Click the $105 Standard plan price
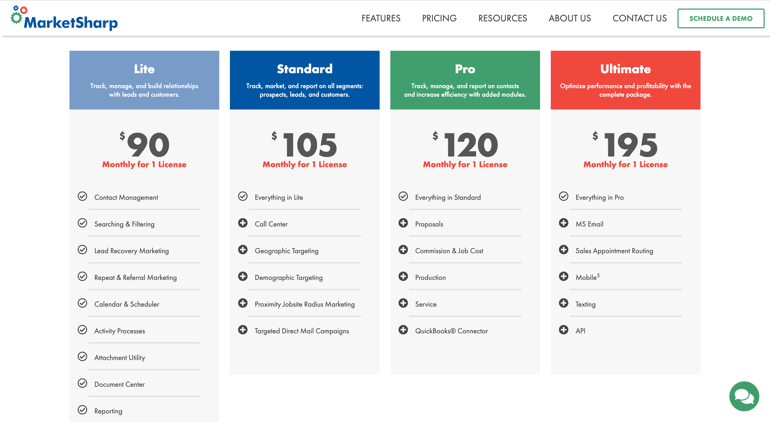Screen dimensions: 770x422 coord(305,145)
